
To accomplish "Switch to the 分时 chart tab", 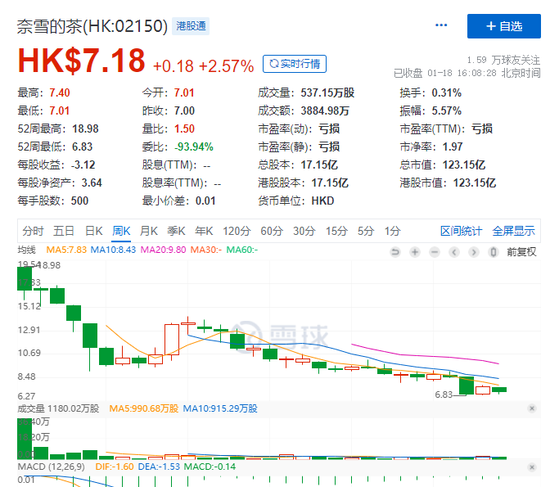I will (x=33, y=231).
